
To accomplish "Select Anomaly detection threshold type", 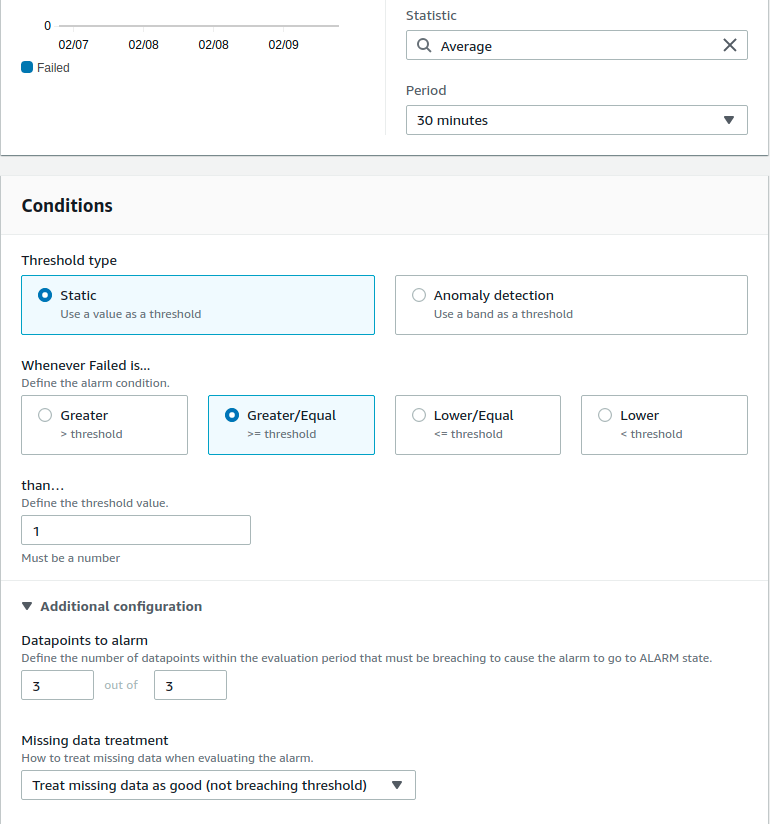I will click(419, 296).
